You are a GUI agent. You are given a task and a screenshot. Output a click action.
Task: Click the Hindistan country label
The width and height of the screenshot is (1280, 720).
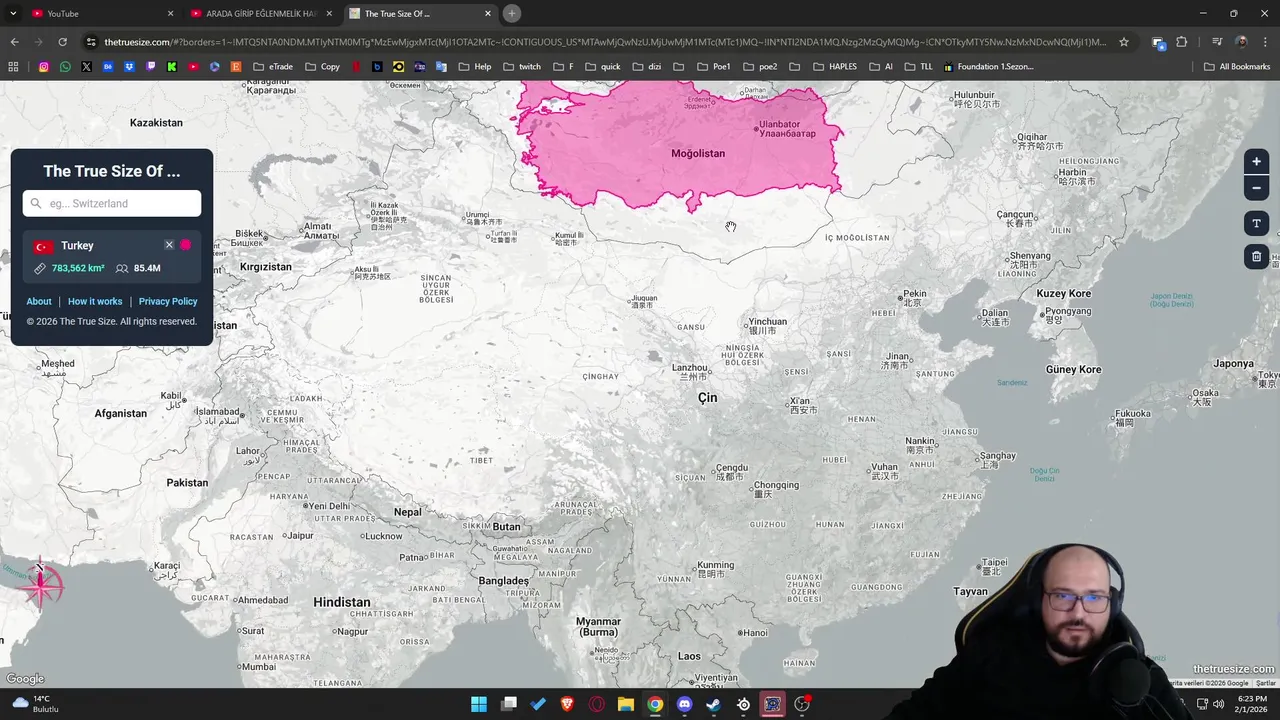tap(342, 602)
